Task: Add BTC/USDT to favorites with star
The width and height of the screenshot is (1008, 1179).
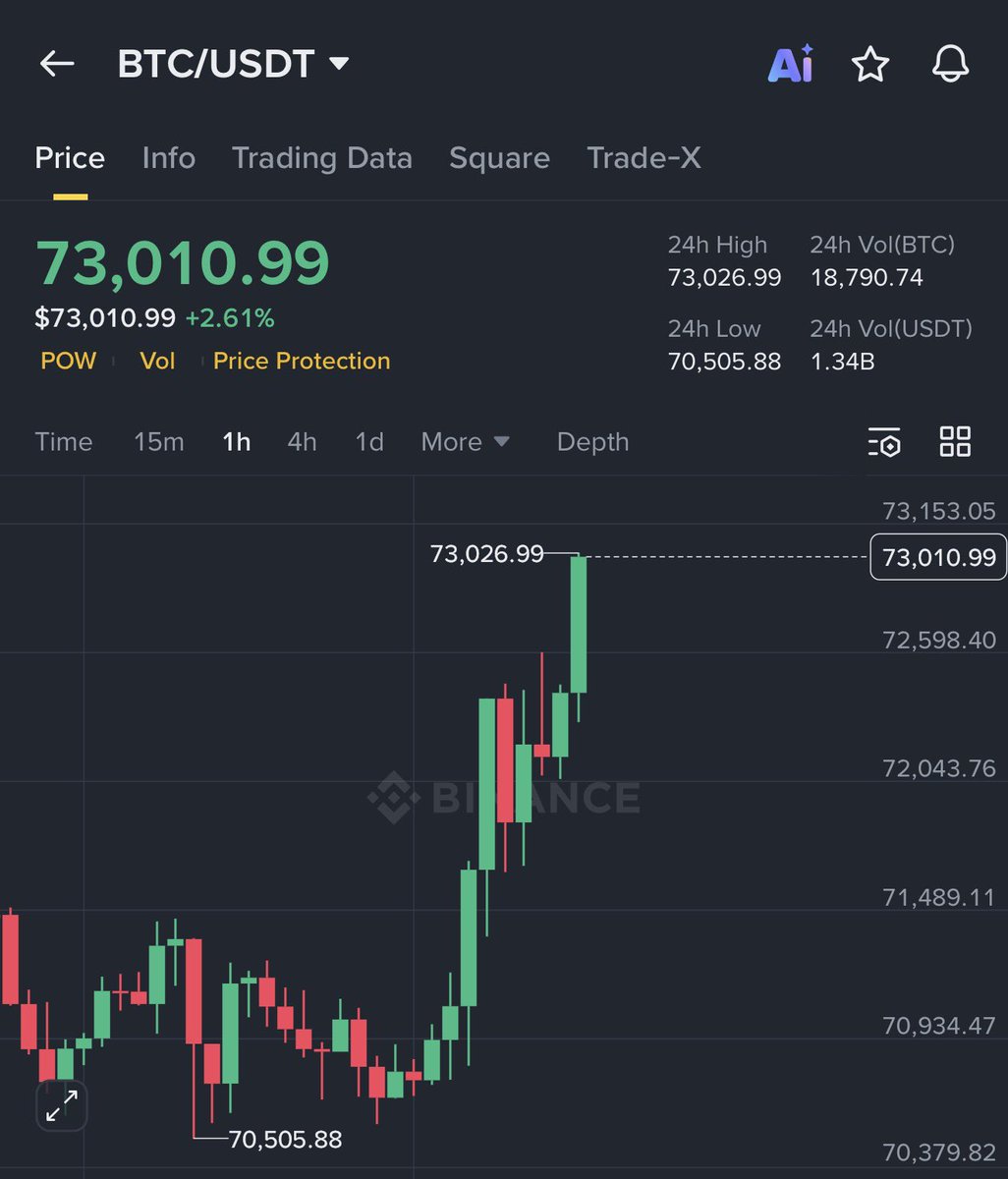Action: tap(869, 65)
